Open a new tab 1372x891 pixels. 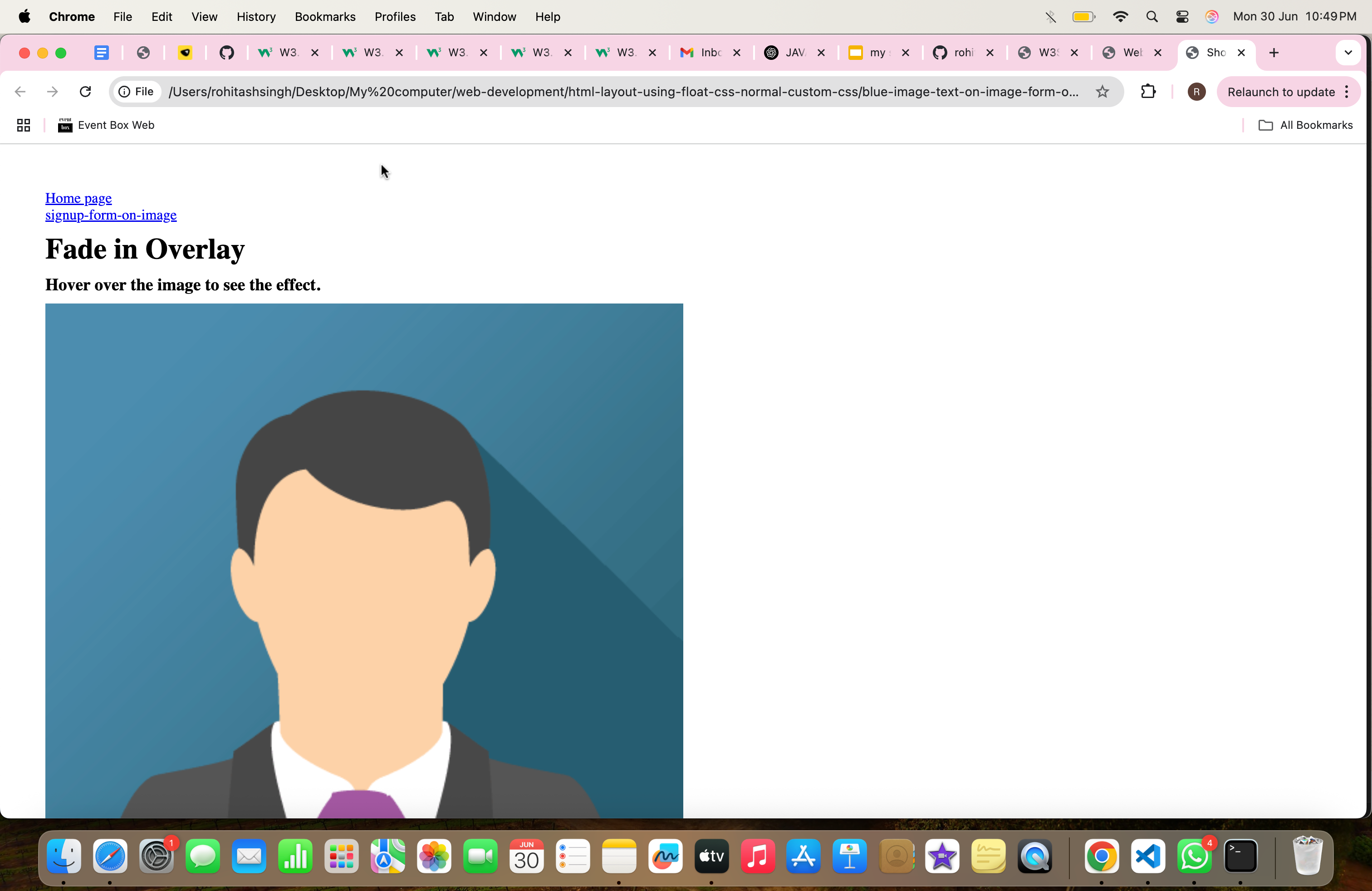coord(1274,53)
